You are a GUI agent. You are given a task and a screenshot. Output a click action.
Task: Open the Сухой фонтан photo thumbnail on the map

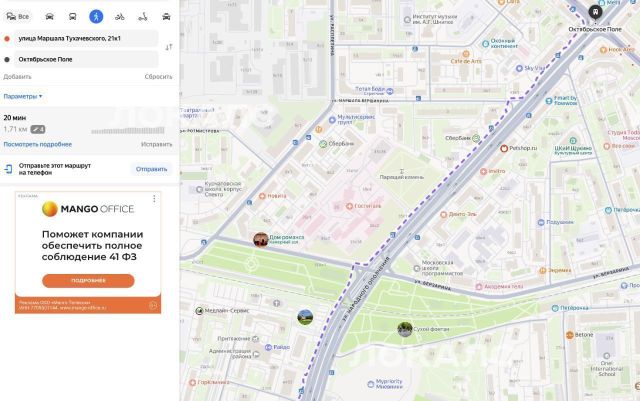tap(405, 328)
